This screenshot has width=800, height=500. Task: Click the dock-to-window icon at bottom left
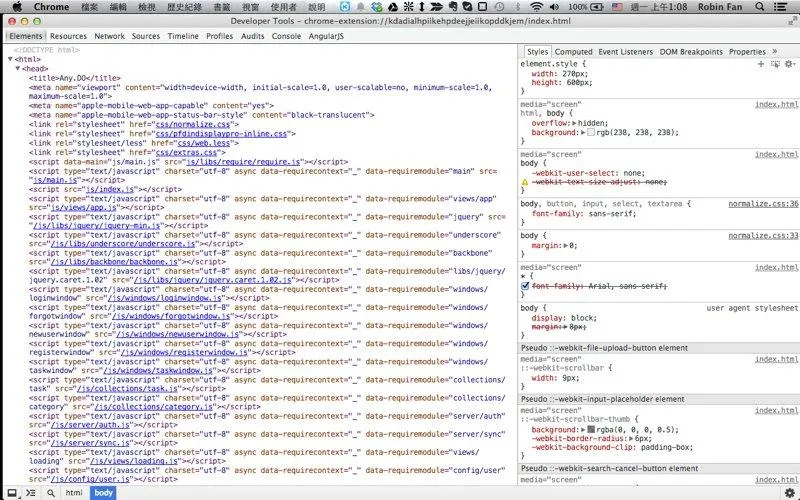click(x=10, y=493)
